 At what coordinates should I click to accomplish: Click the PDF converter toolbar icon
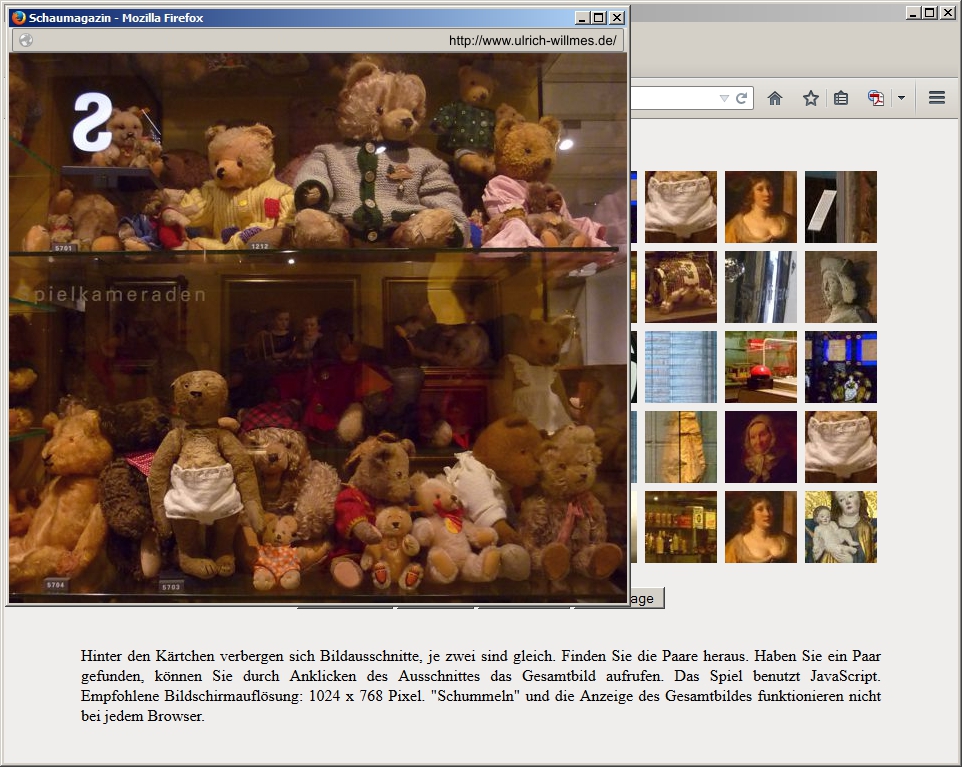(876, 98)
